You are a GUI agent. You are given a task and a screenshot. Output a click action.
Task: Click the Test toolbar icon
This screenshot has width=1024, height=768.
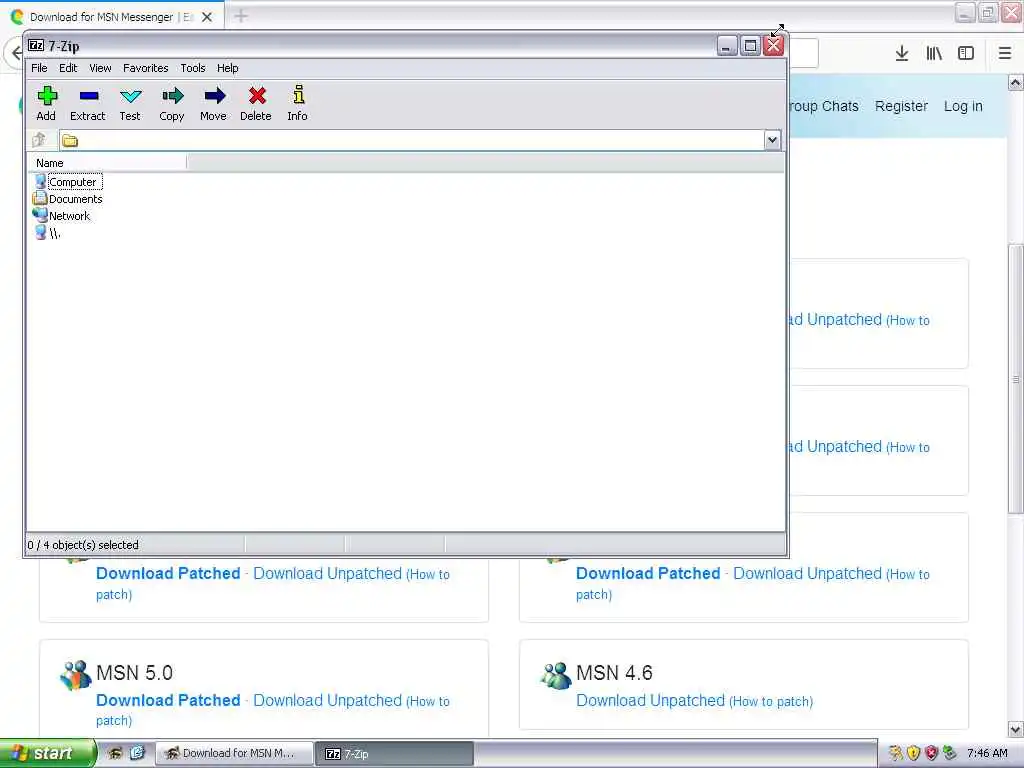[x=130, y=103]
